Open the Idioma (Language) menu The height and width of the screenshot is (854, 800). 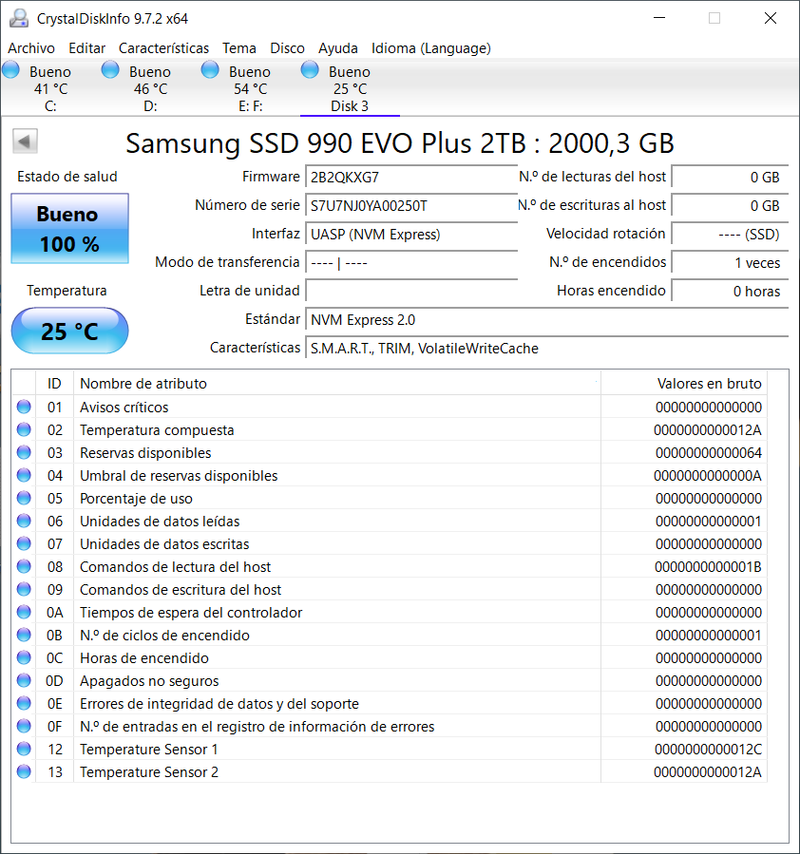click(x=431, y=48)
